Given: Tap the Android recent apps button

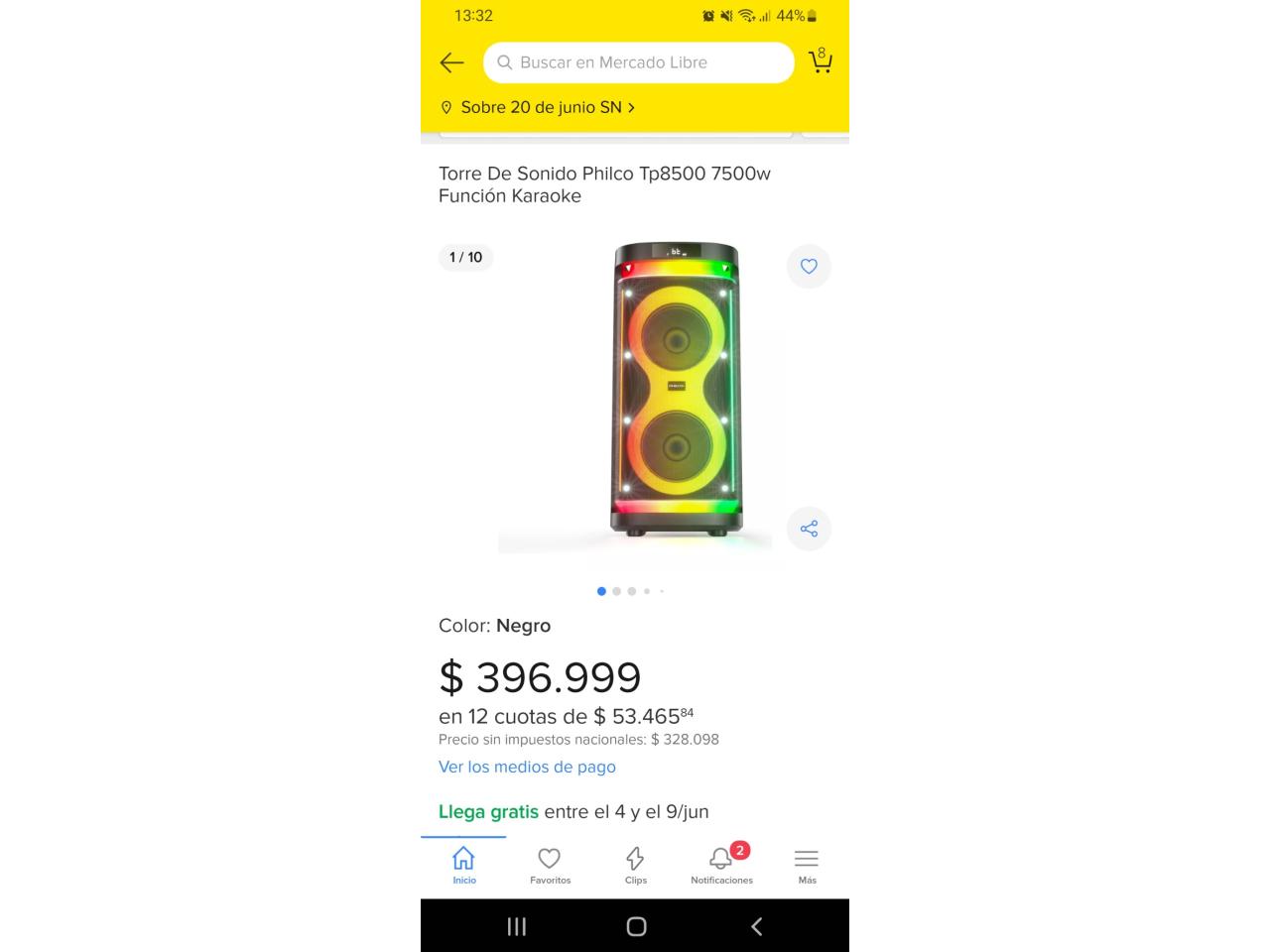Looking at the screenshot, I should [x=517, y=926].
